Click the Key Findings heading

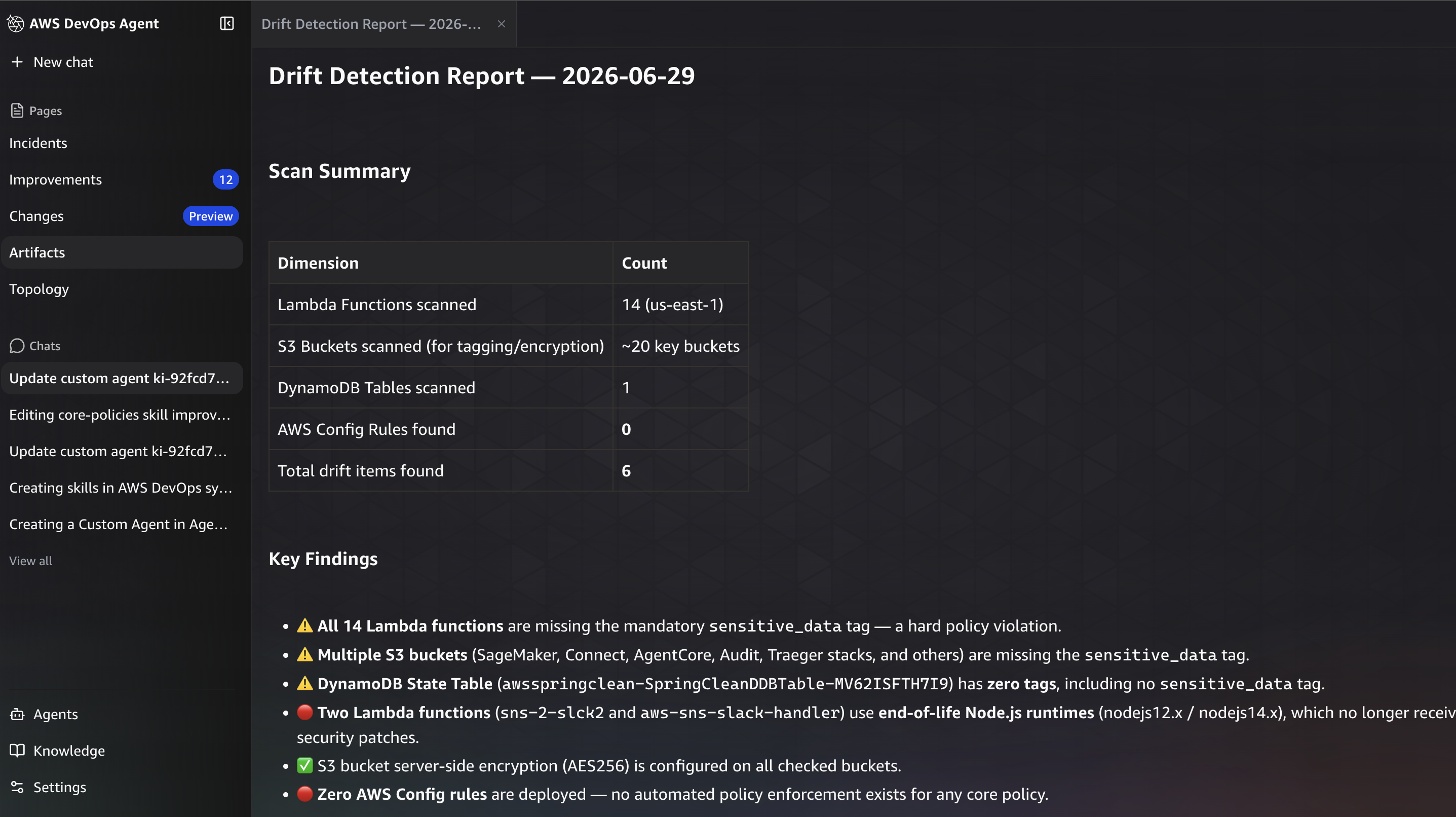323,559
